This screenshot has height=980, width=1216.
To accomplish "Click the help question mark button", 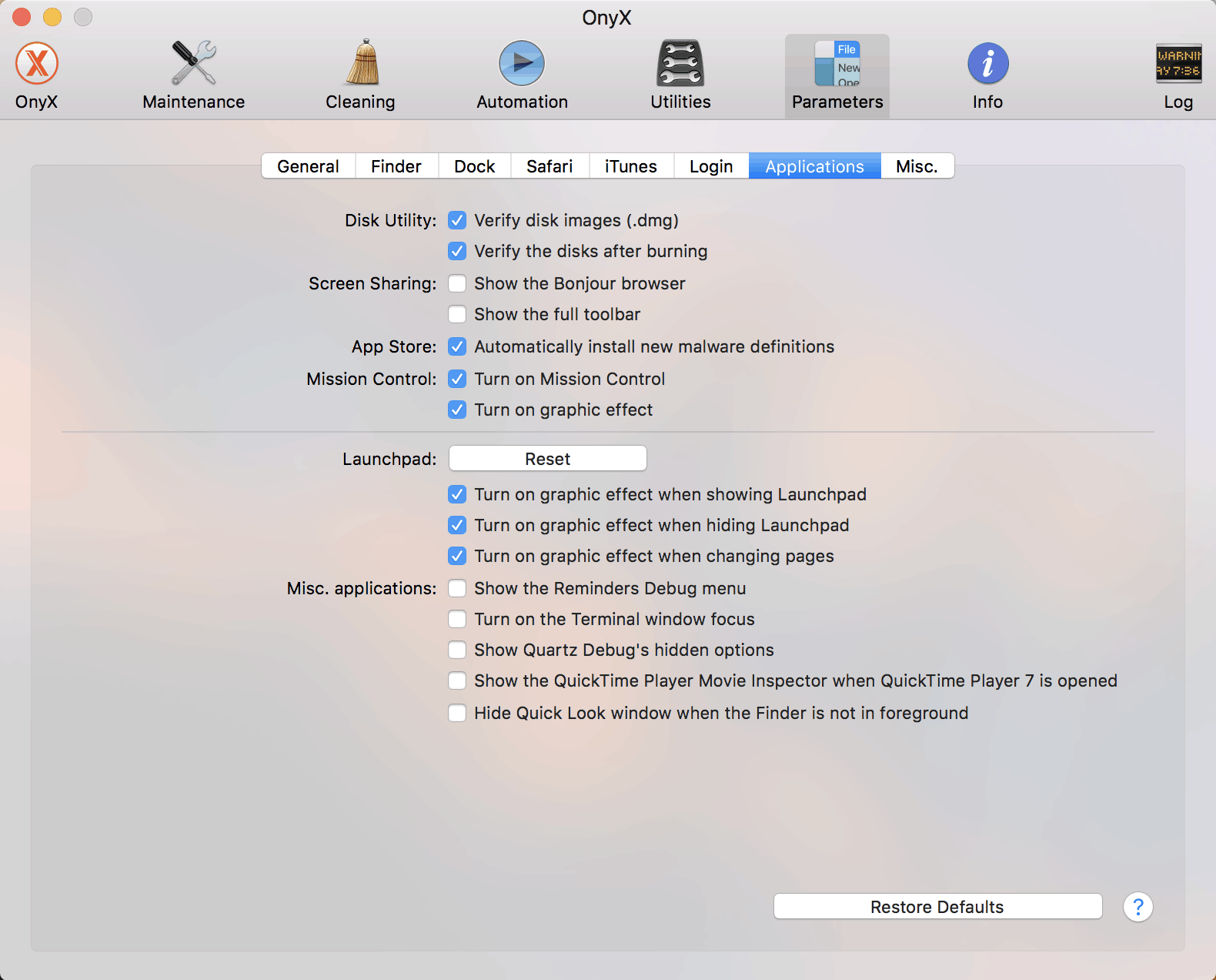I will coord(1138,907).
